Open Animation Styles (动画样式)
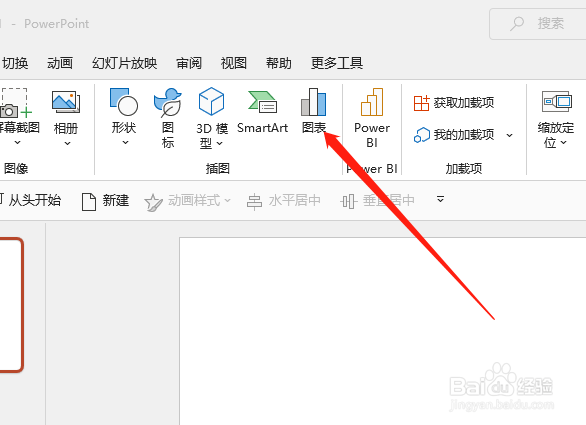 188,201
